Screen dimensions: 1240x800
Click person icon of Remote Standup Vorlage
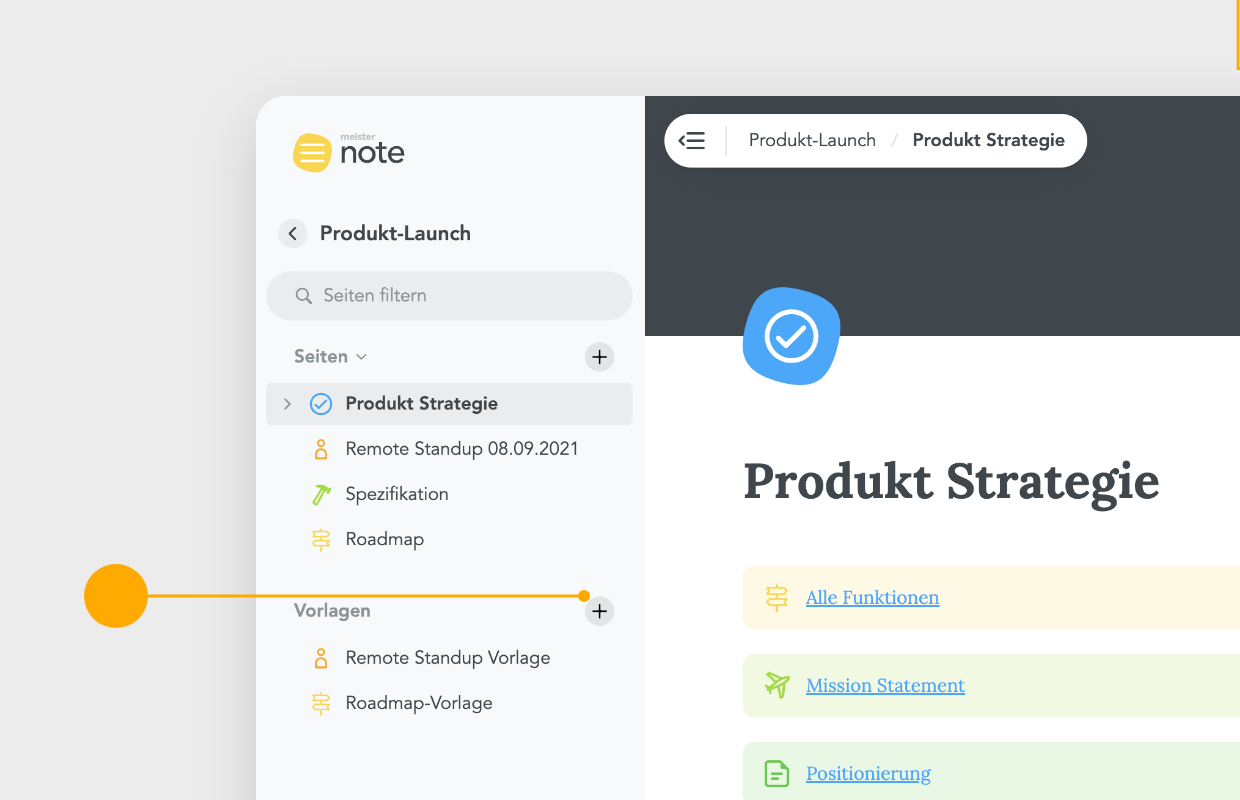coord(321,658)
